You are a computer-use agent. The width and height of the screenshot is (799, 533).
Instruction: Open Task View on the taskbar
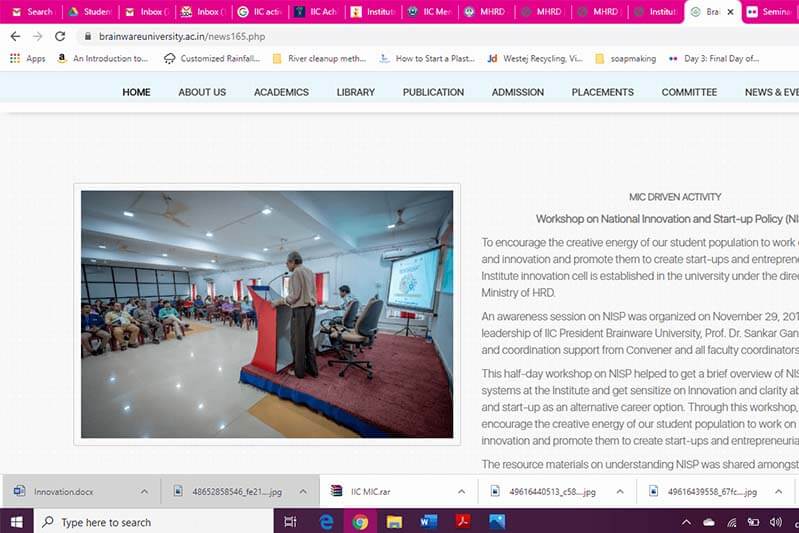tap(290, 522)
